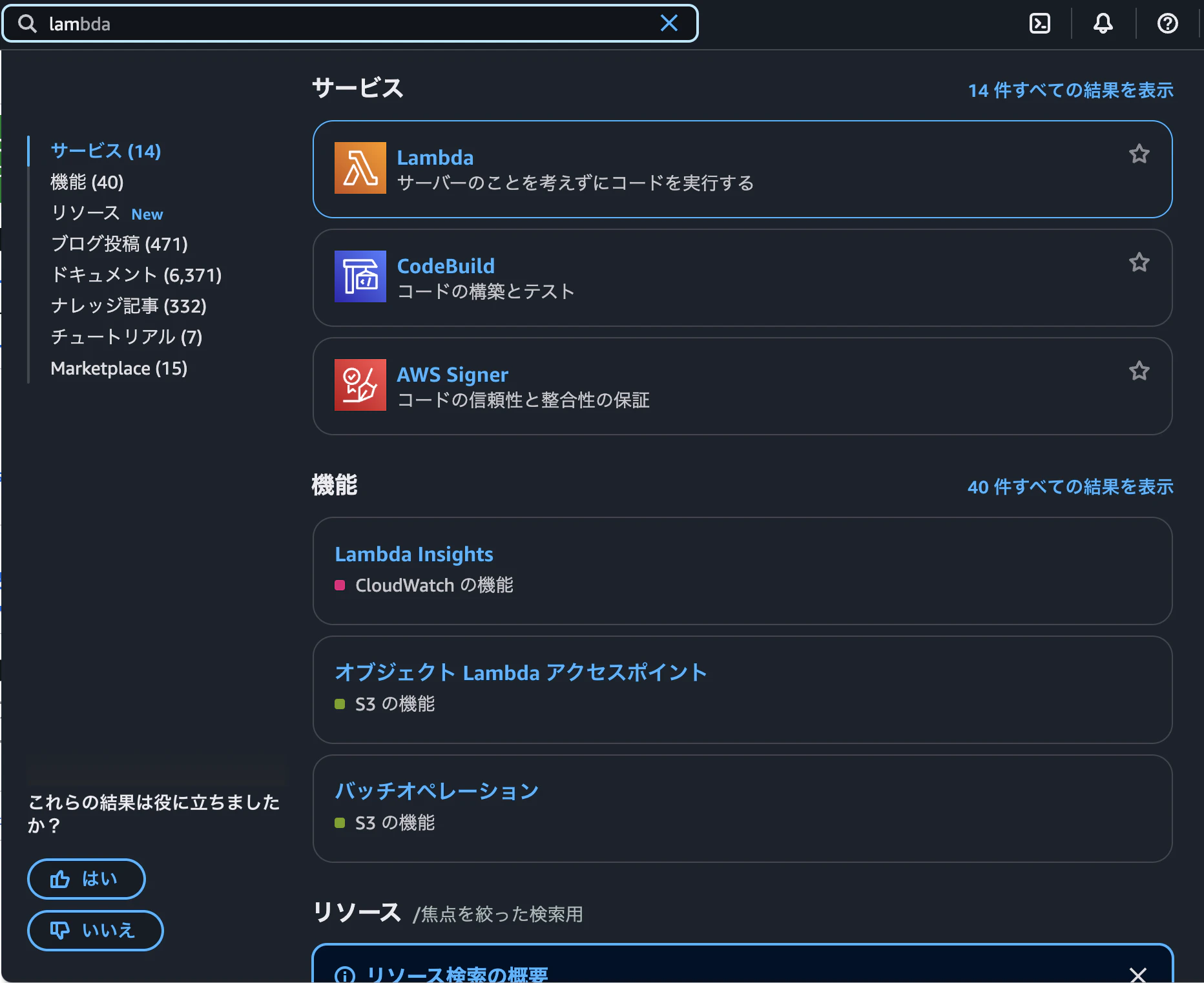This screenshot has height=983, width=1204.
Task: Favorite the CodeBuild service with star
Action: pyautogui.click(x=1139, y=262)
